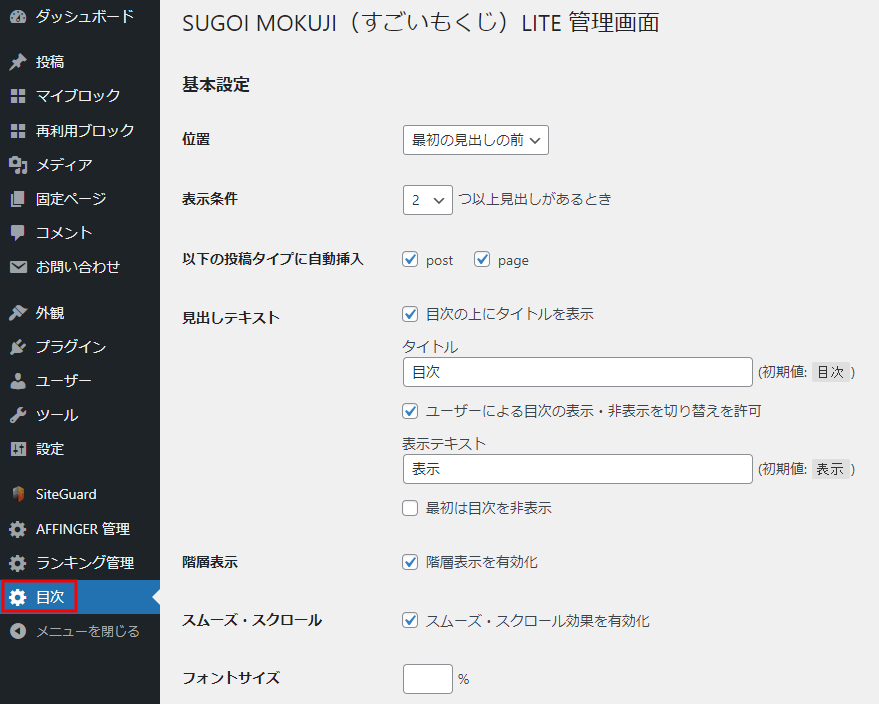
Task: Click the フォントサイズ percentage input box
Action: (428, 679)
